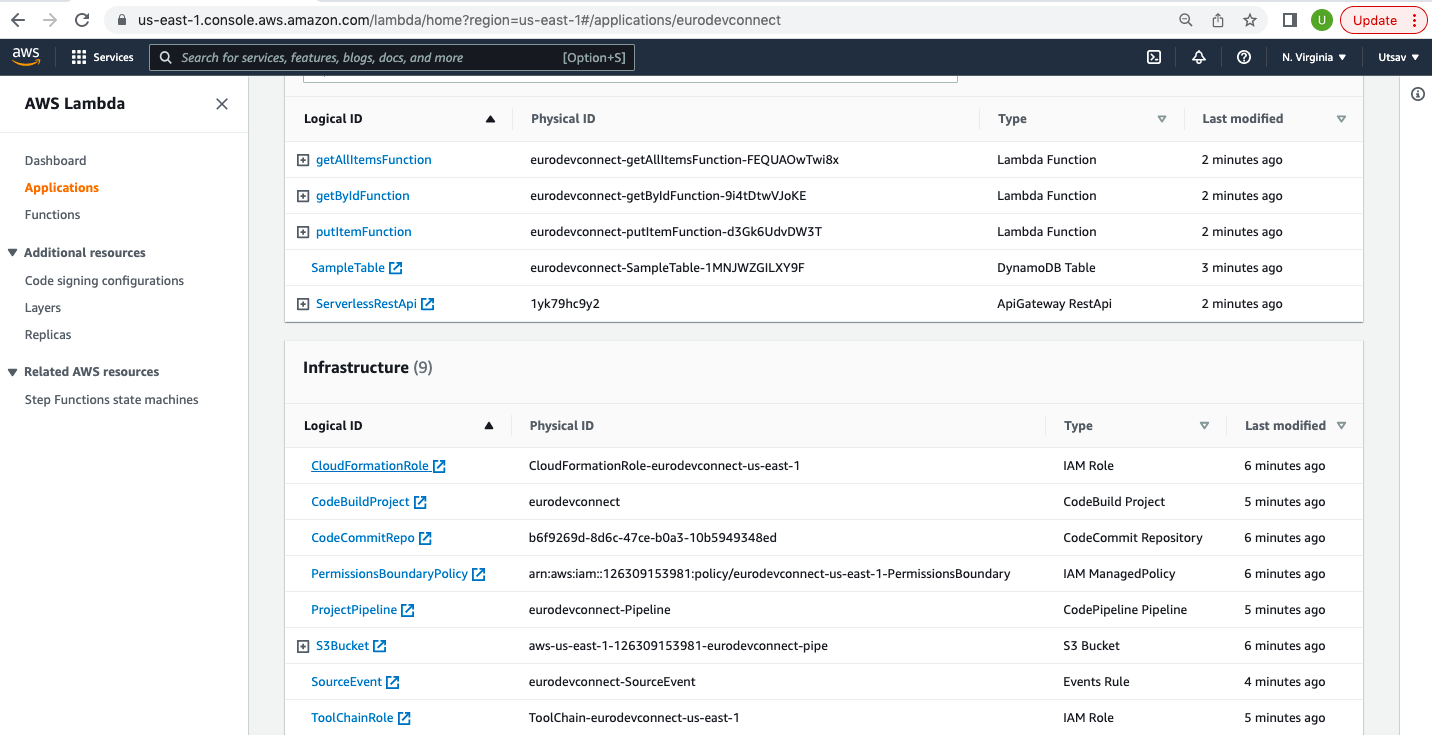
Task: Open Code signing configurations
Action: click(x=104, y=281)
